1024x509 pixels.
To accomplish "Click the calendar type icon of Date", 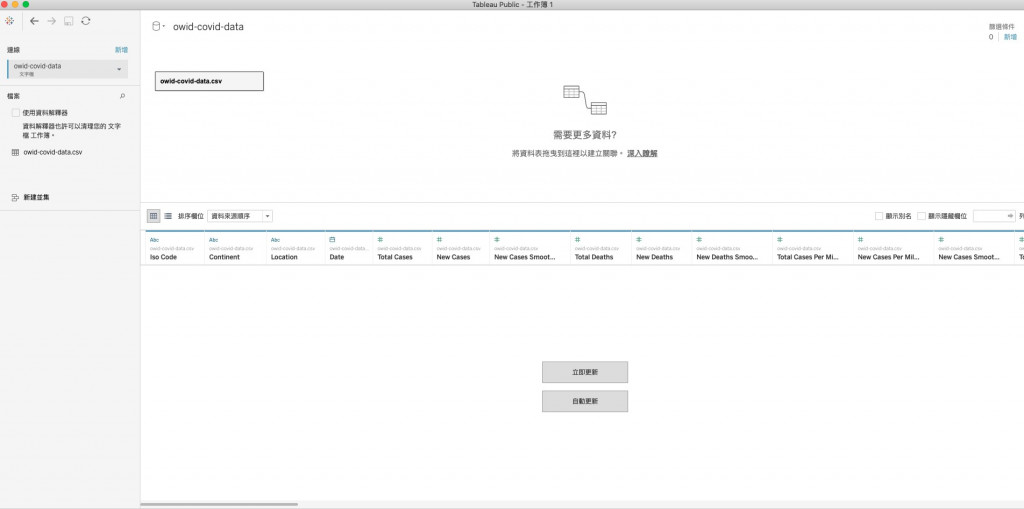I will (332, 240).
